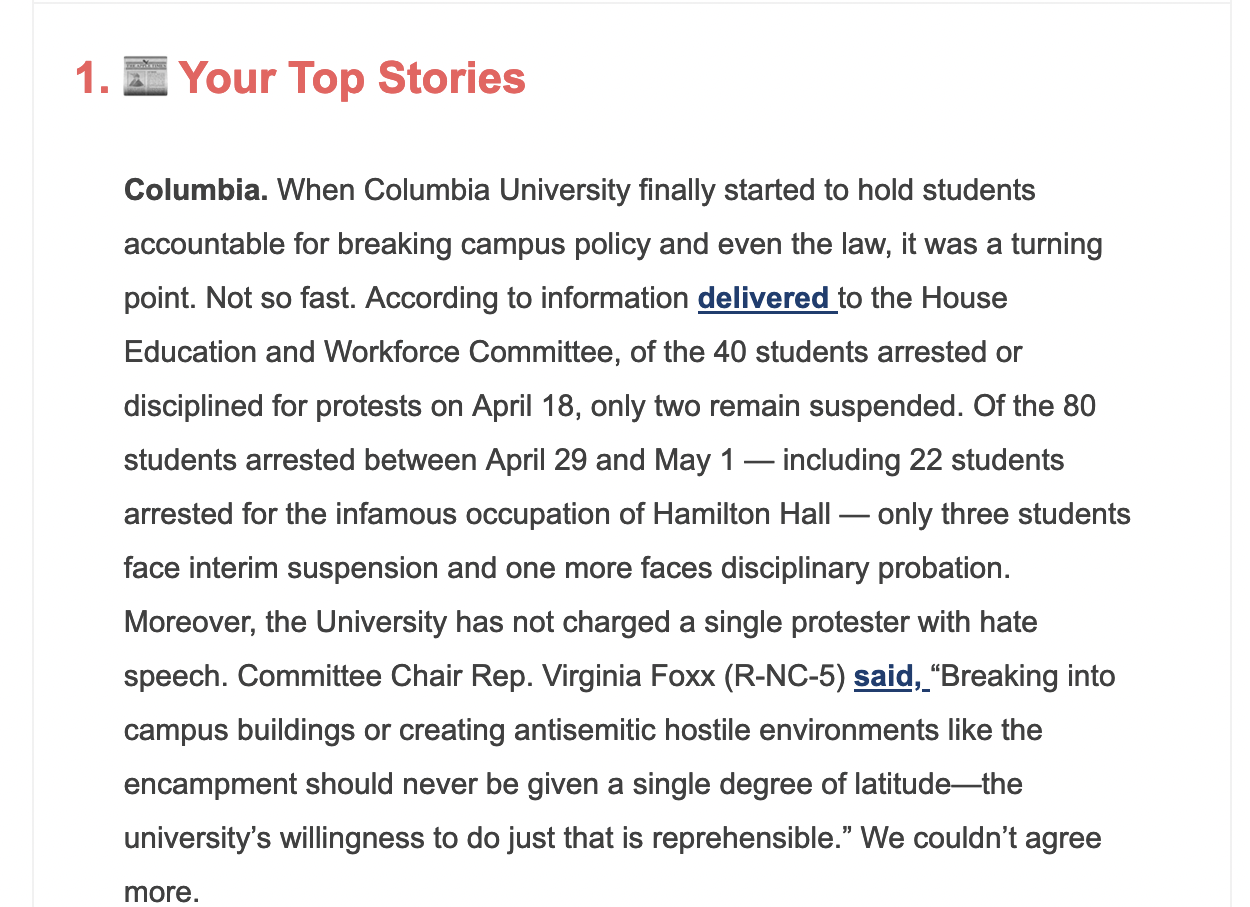Click the text "22 students"
Screen dimensions: 1250x907
[x=986, y=460]
